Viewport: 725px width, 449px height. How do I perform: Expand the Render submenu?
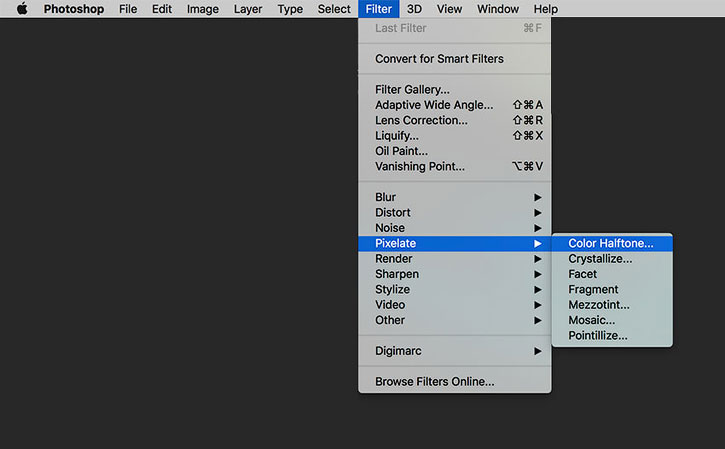pyautogui.click(x=455, y=258)
